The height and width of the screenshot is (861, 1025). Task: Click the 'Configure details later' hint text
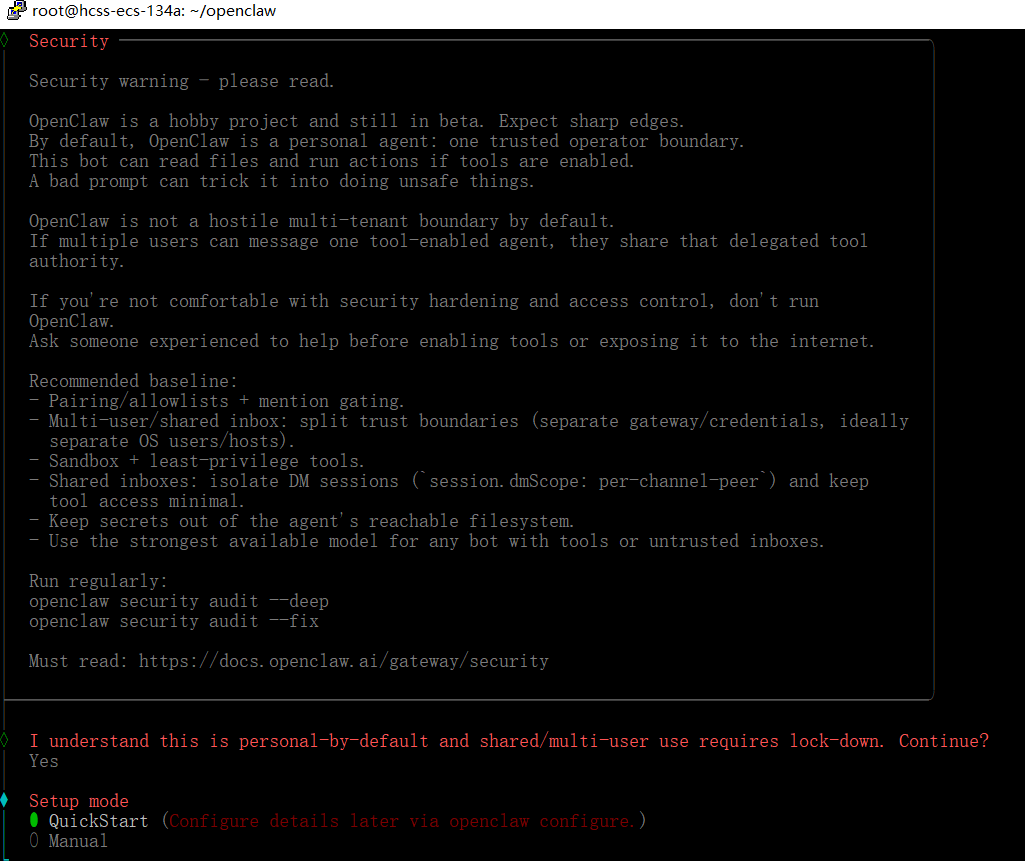pos(401,821)
